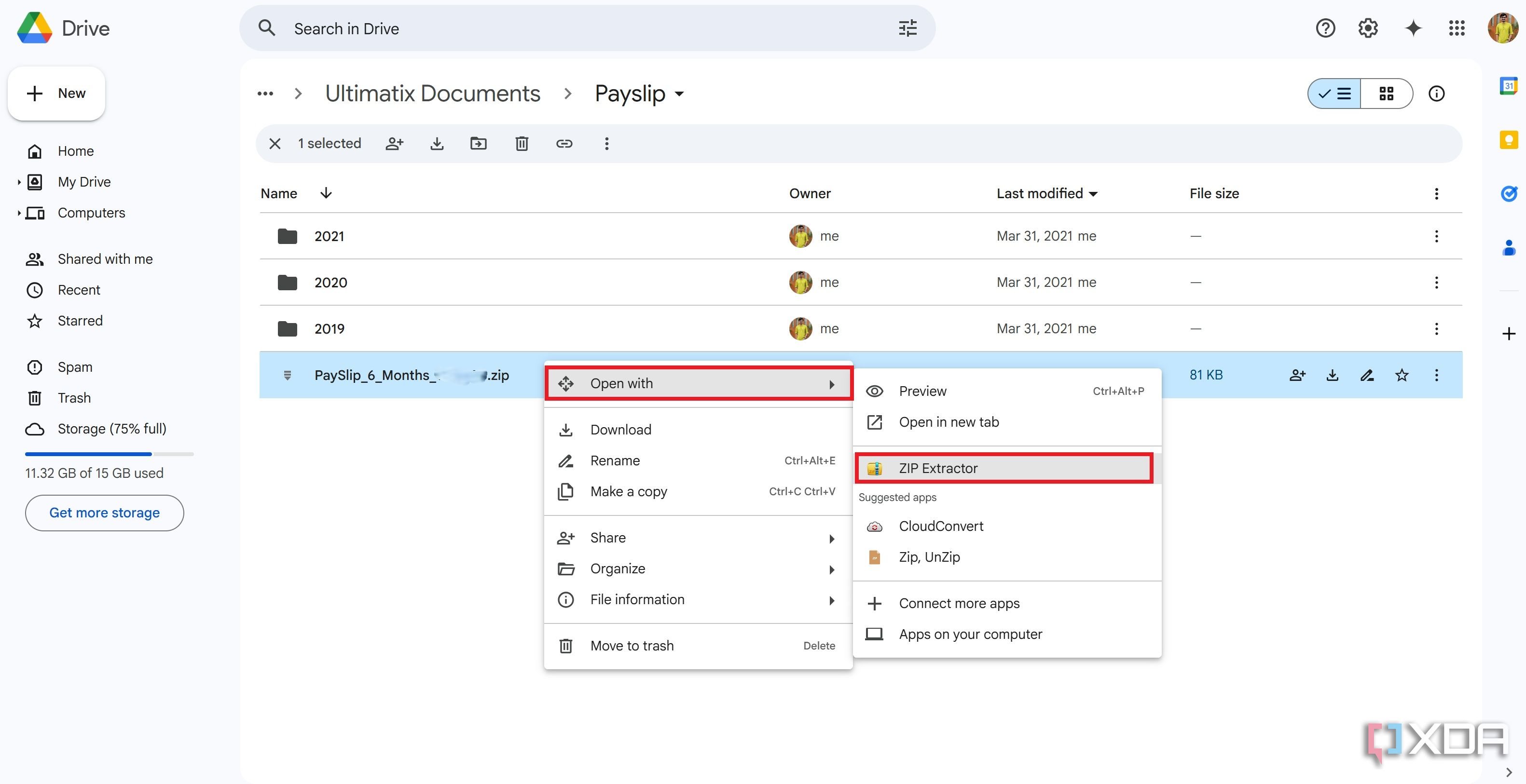Open search filter options icon
The height and width of the screenshot is (784, 1526).
coord(907,28)
